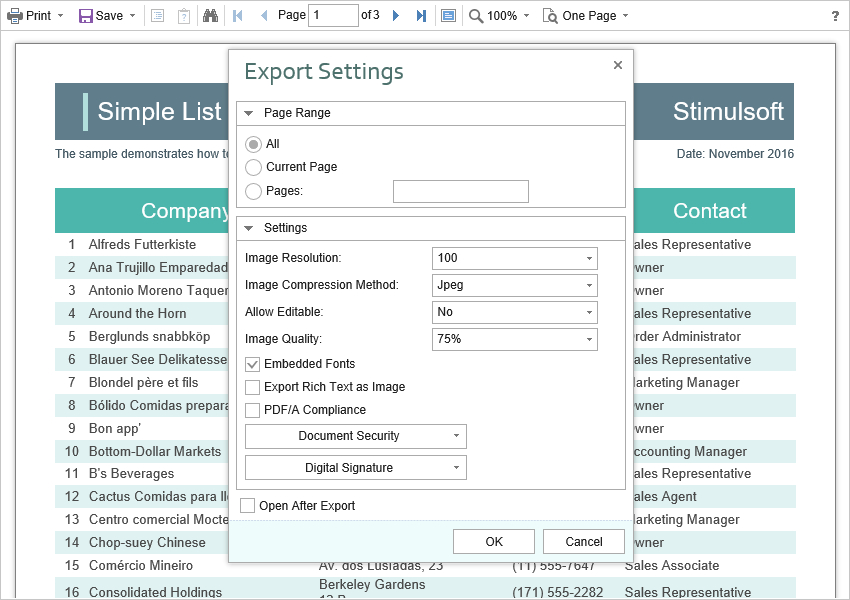The image size is (850, 600).
Task: Collapse the Page Range section
Action: [249, 113]
